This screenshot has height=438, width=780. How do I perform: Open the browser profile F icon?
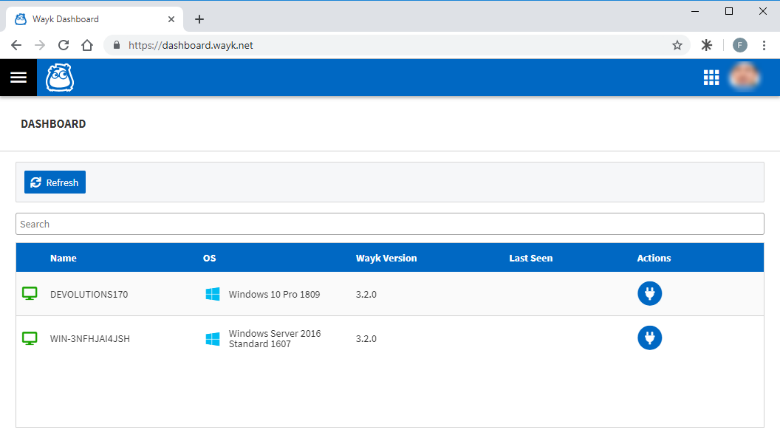pyautogui.click(x=740, y=45)
